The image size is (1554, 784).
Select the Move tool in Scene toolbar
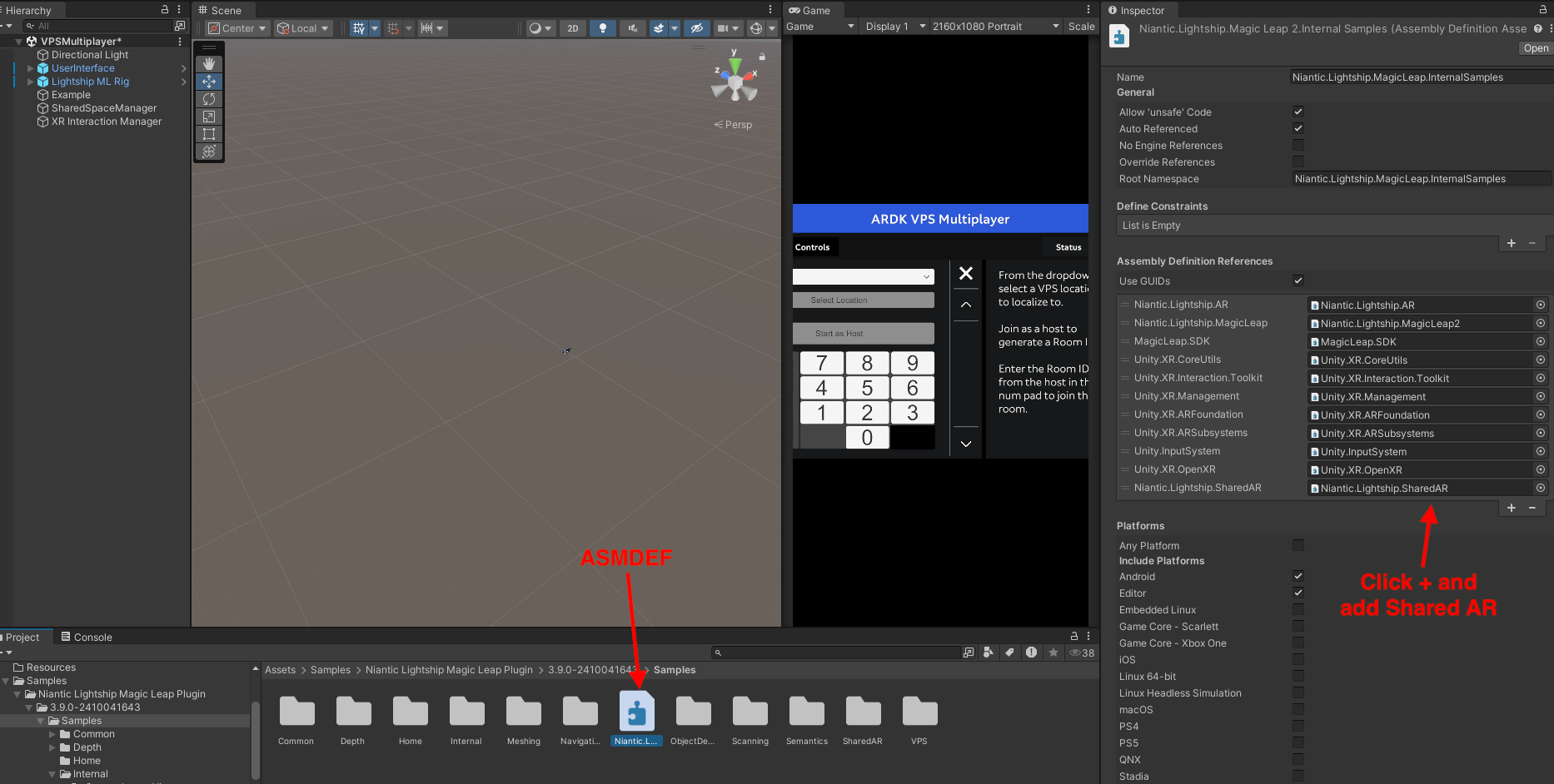(x=209, y=82)
